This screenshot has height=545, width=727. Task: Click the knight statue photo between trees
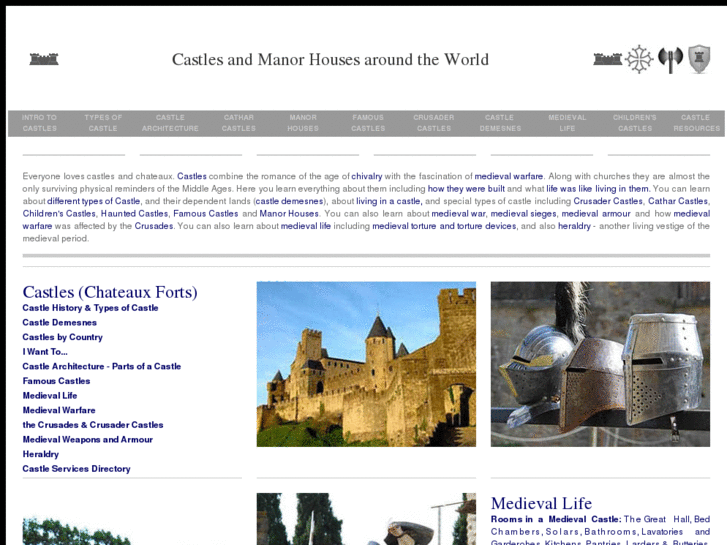tap(366, 519)
